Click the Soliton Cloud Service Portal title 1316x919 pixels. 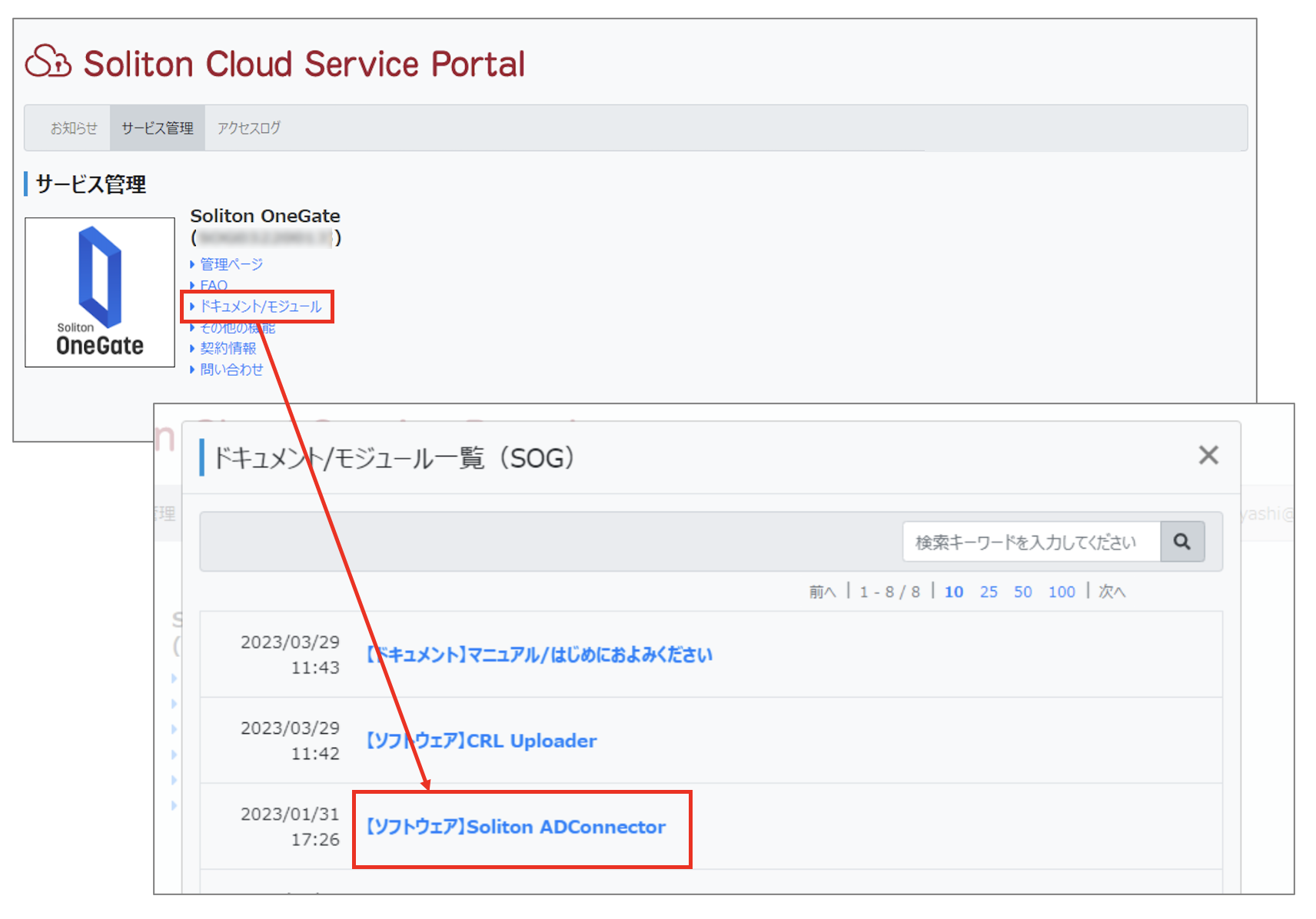click(304, 64)
